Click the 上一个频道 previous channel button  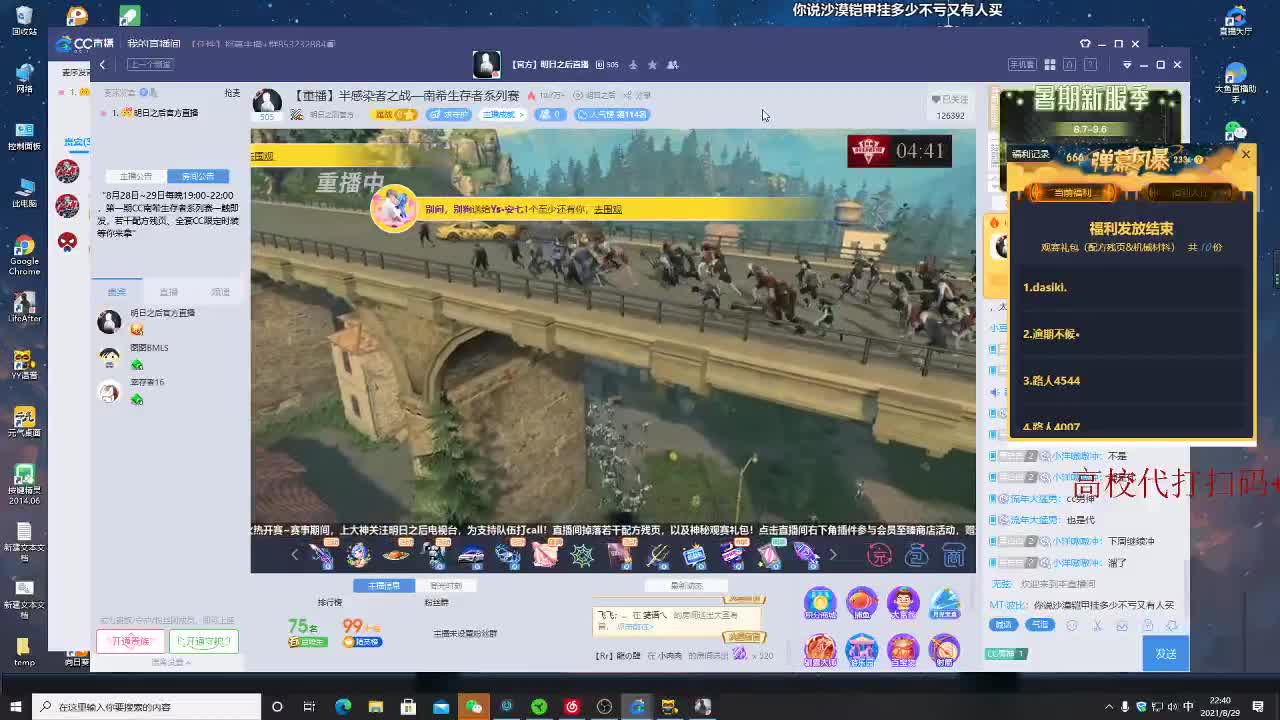point(150,65)
